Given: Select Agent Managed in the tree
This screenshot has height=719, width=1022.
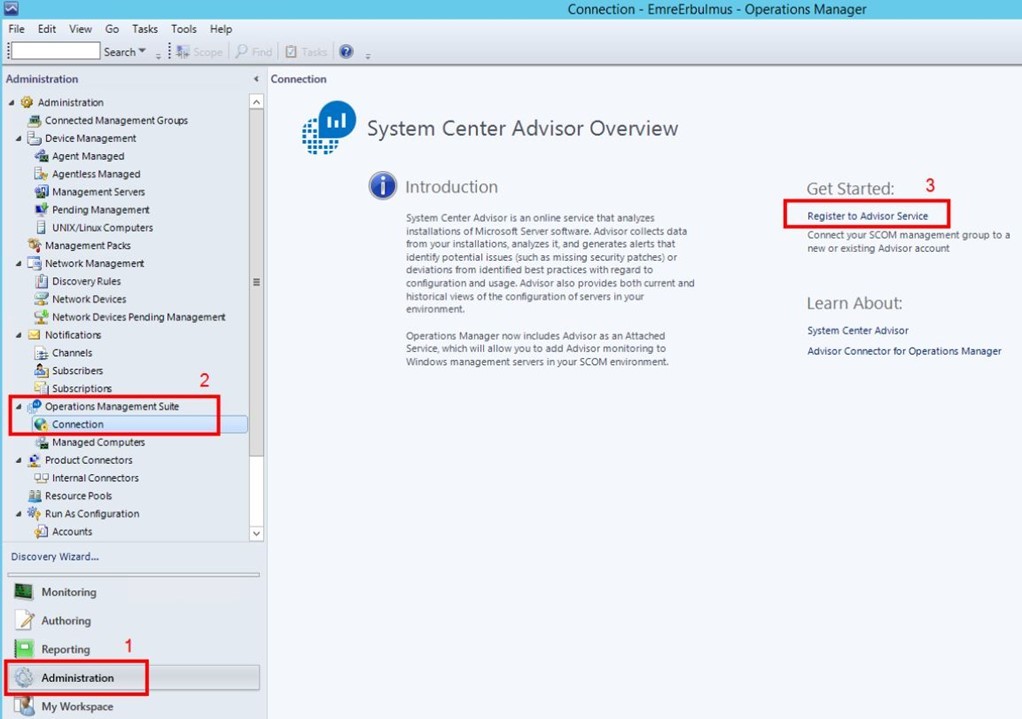Looking at the screenshot, I should coord(88,156).
